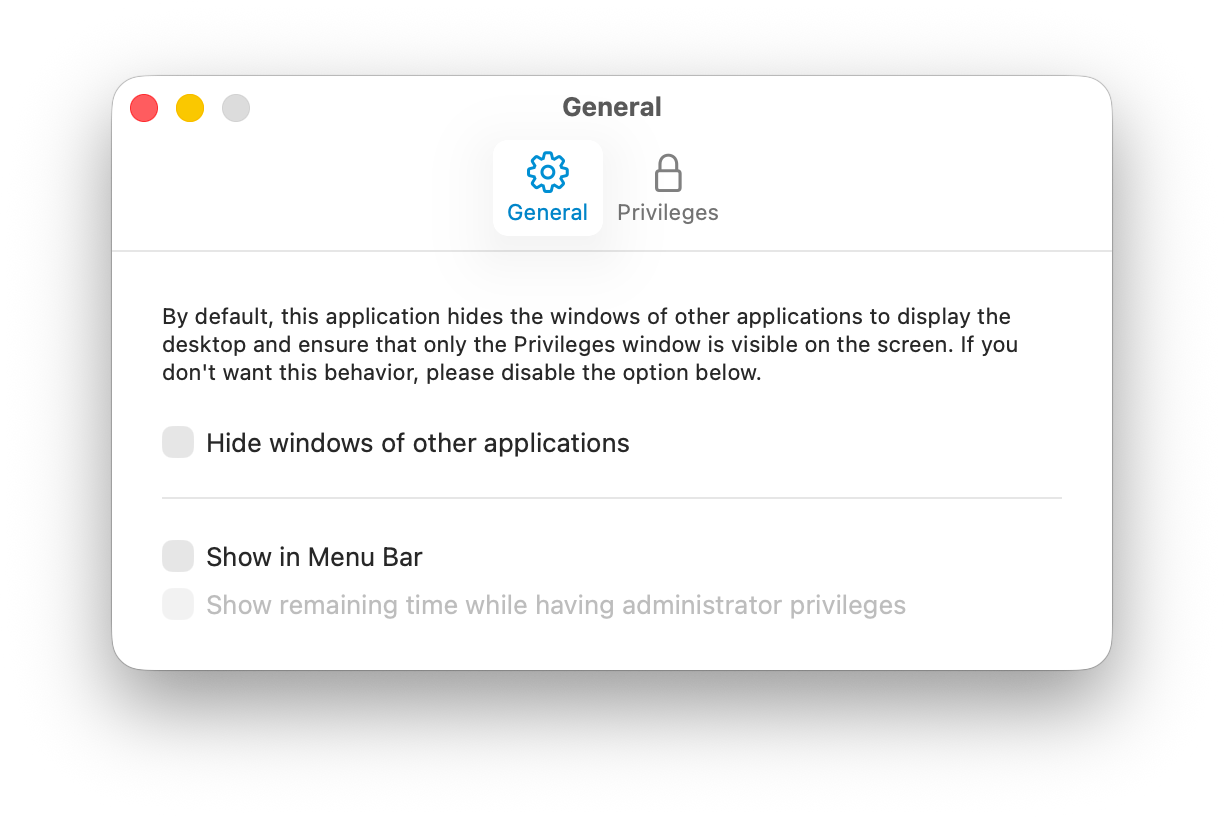The image size is (1224, 817).
Task: Switch to the General tab label
Action: (x=547, y=212)
